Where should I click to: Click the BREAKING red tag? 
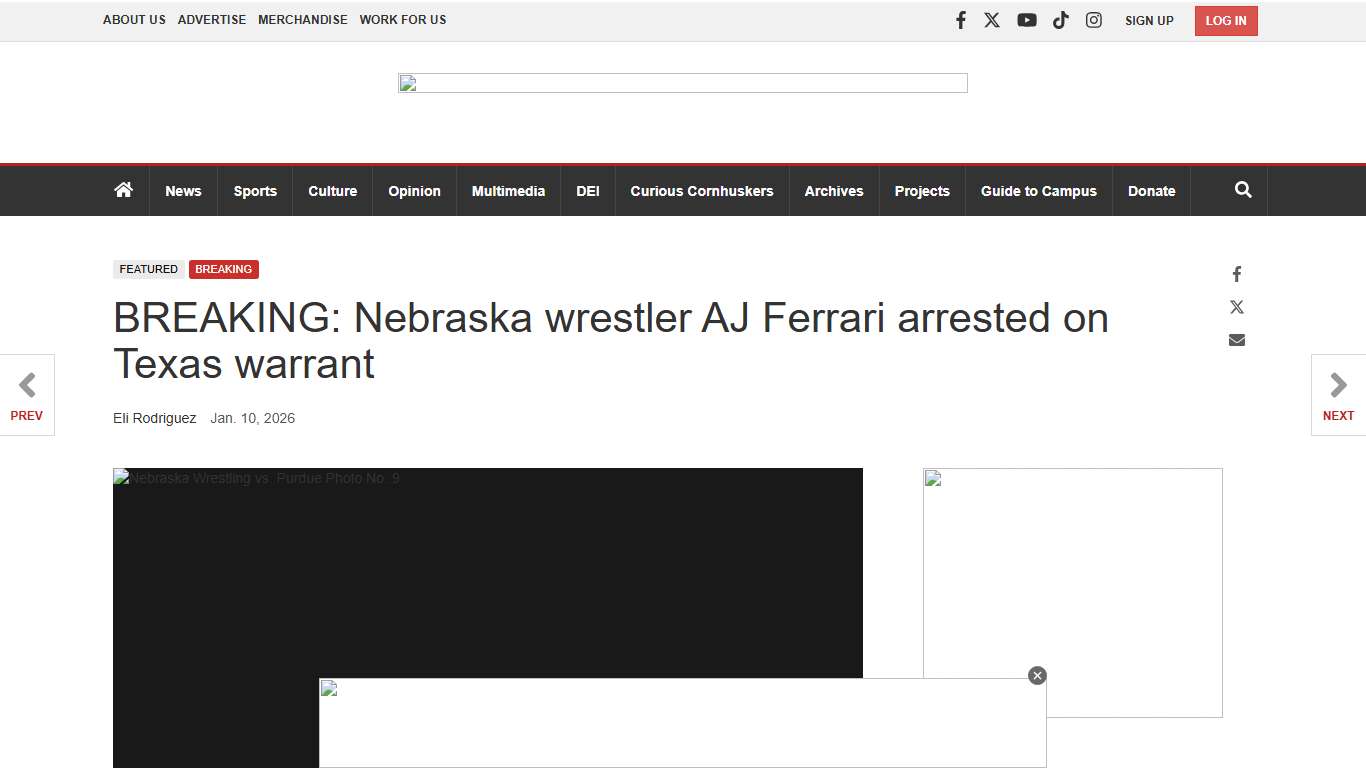coord(223,269)
